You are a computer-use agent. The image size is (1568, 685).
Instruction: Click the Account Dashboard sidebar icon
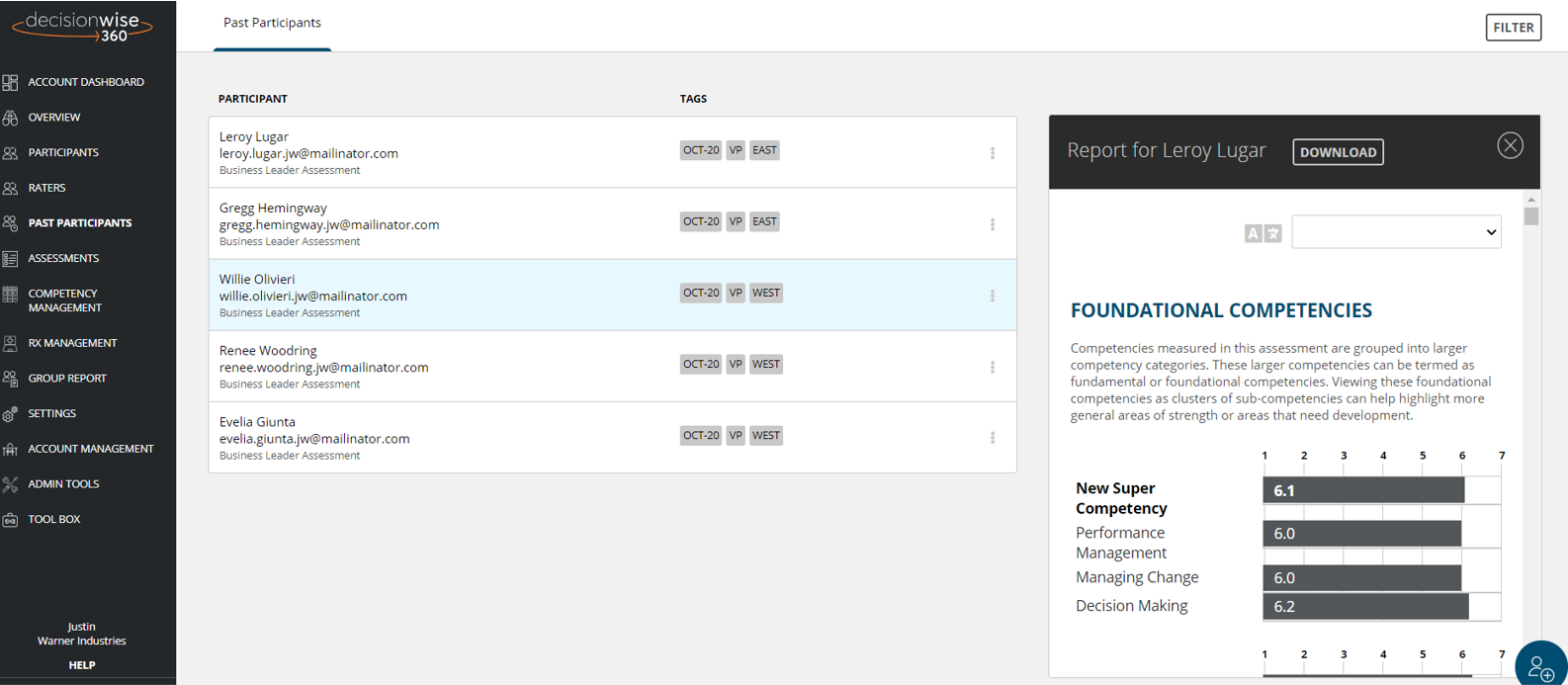11,82
